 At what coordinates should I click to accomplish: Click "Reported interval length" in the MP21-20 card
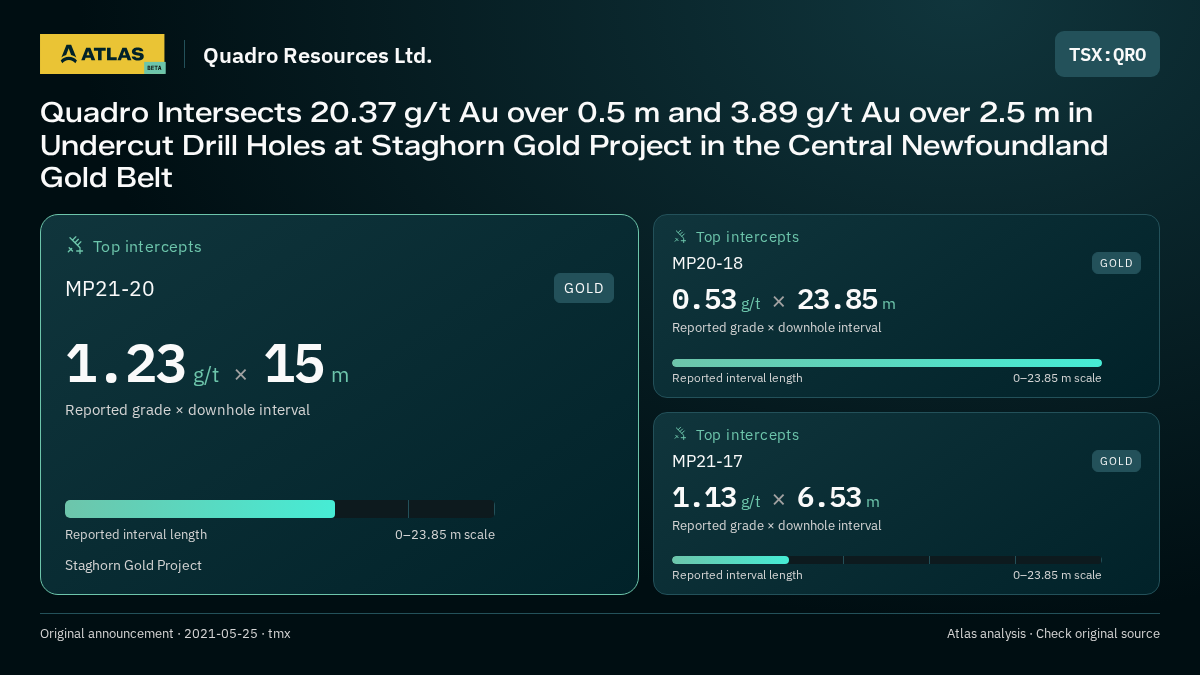136,534
